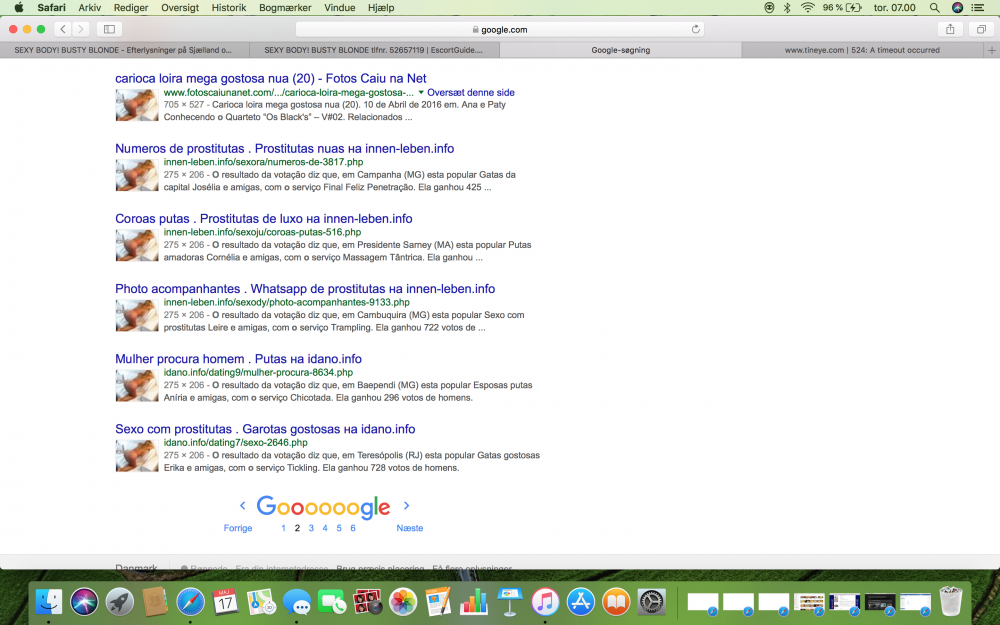Open the Trash in the Dock
This screenshot has height=625, width=1000.
click(x=951, y=601)
